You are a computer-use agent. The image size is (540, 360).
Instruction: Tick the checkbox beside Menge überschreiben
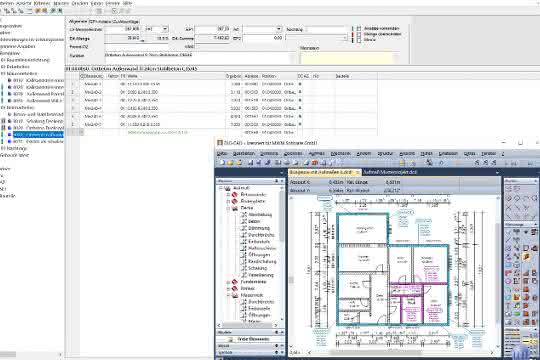click(x=359, y=34)
